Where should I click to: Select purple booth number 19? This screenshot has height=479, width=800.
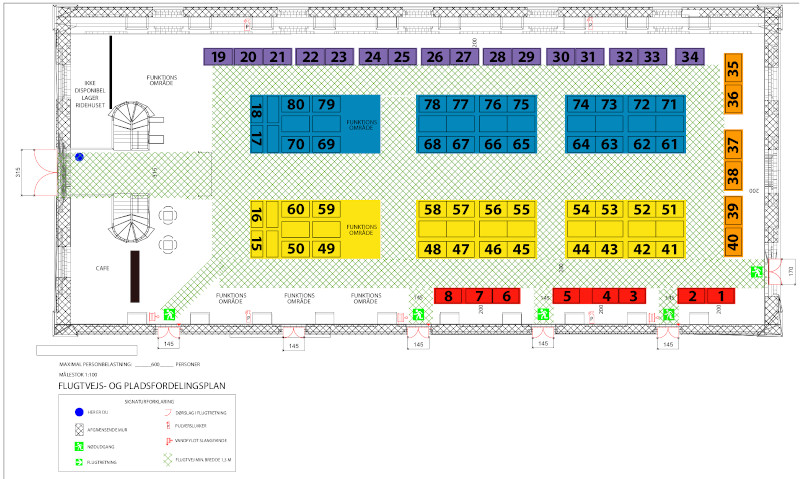coord(218,58)
